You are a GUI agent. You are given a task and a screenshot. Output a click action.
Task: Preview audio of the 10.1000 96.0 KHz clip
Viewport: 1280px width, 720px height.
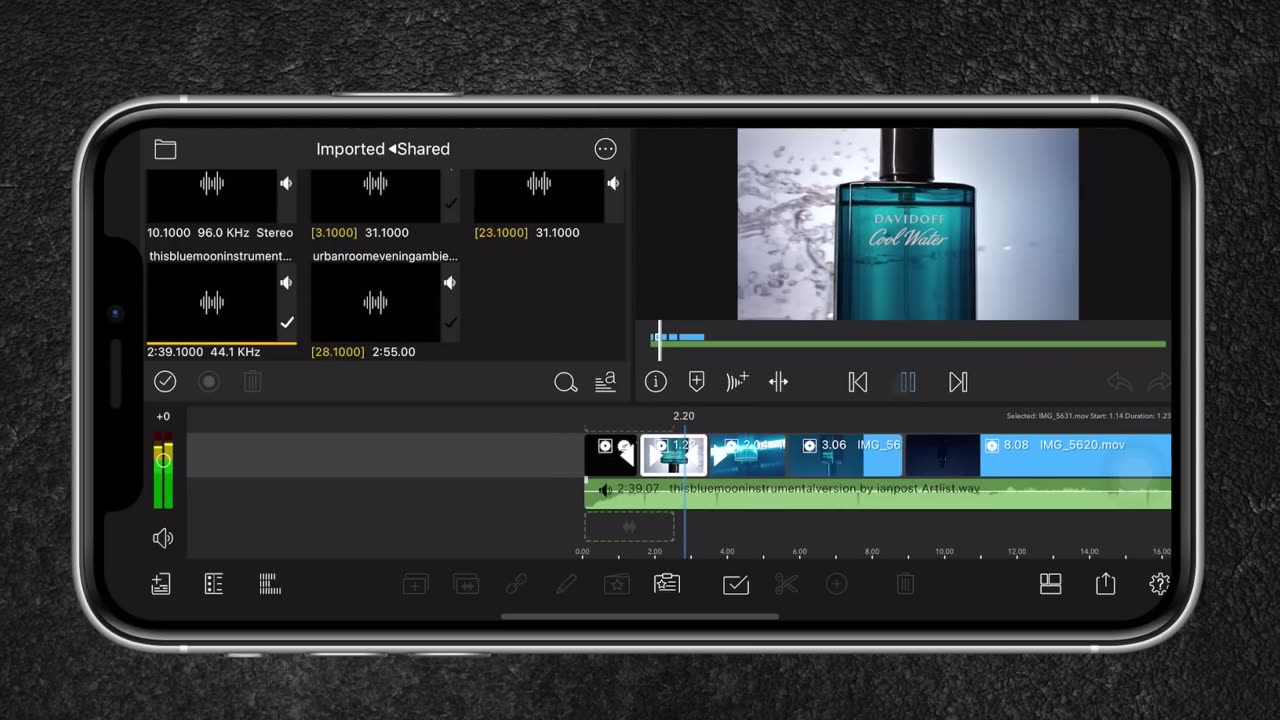pos(286,183)
